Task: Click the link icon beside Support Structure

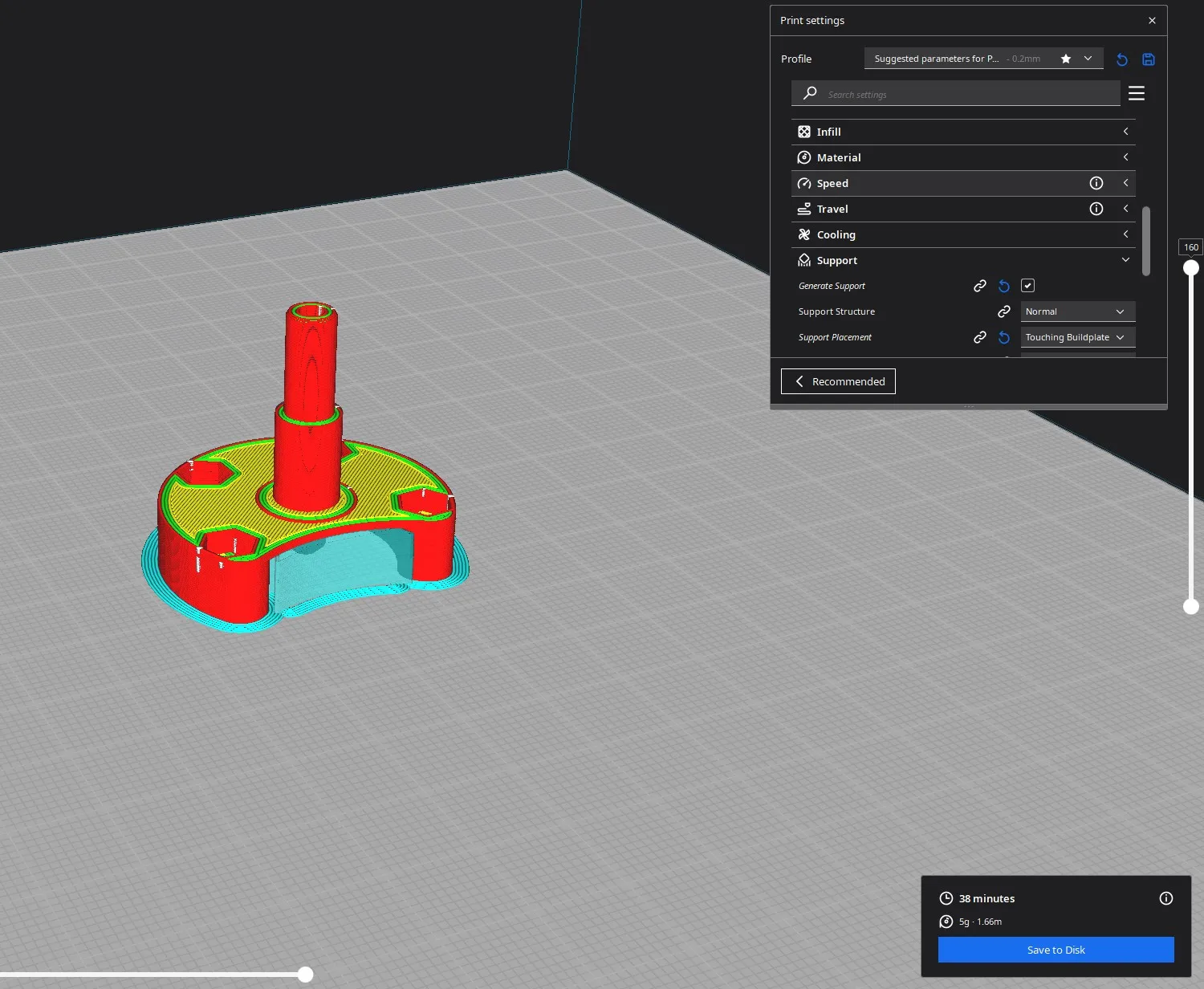Action: click(1004, 311)
